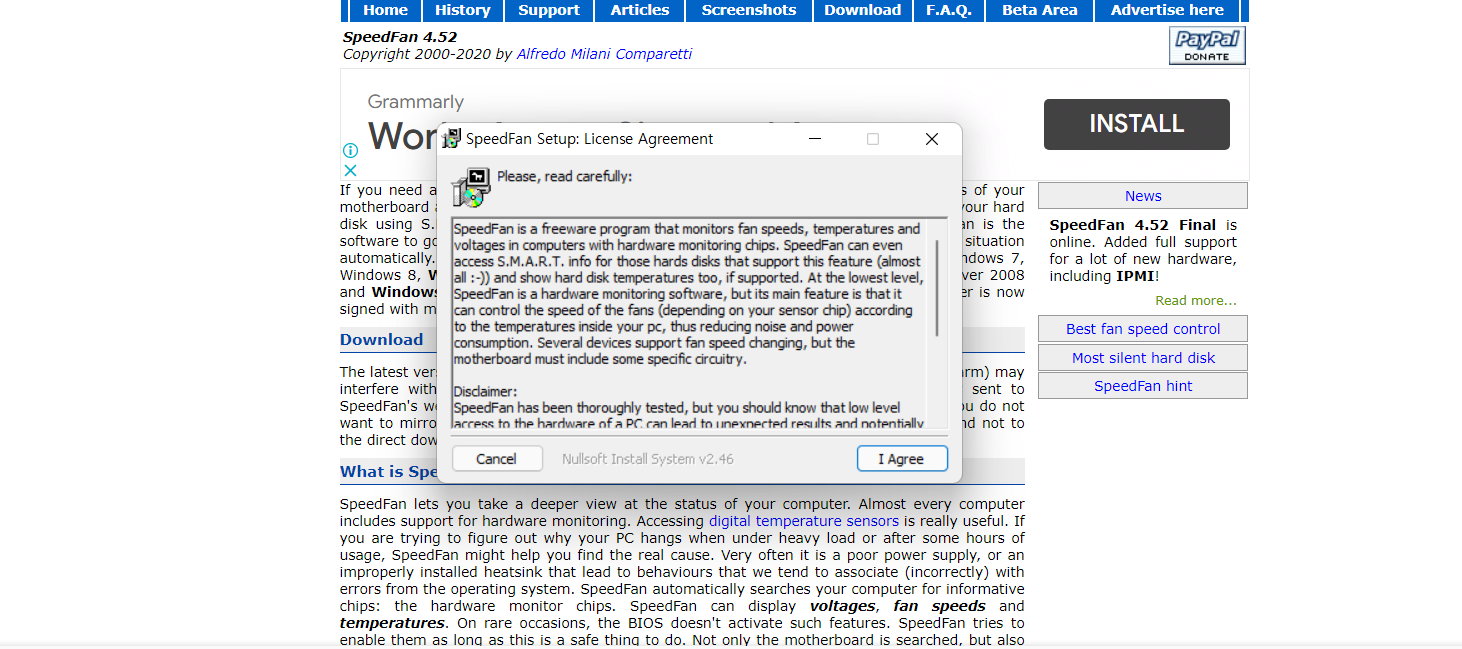Click the 'SpeedFan 4.52 Final' news text
The height and width of the screenshot is (649, 1462).
click(1135, 225)
